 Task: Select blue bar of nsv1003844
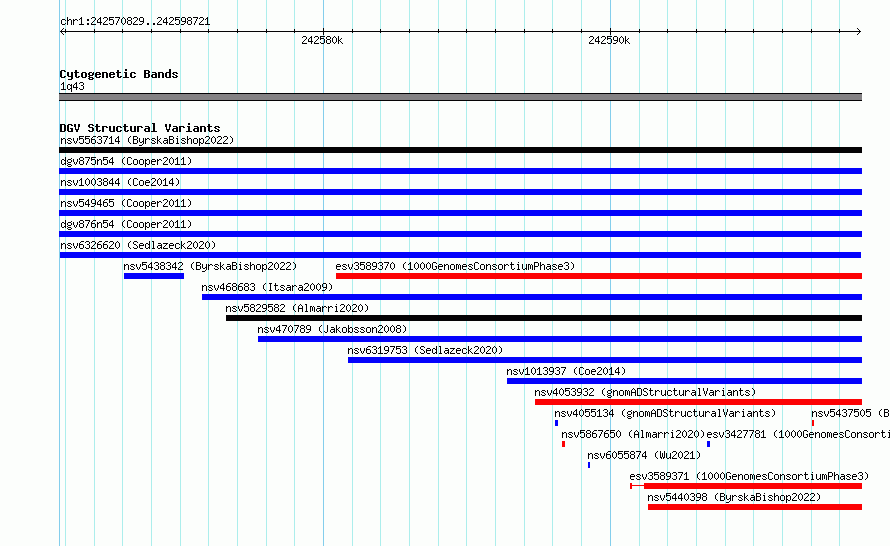[460, 192]
